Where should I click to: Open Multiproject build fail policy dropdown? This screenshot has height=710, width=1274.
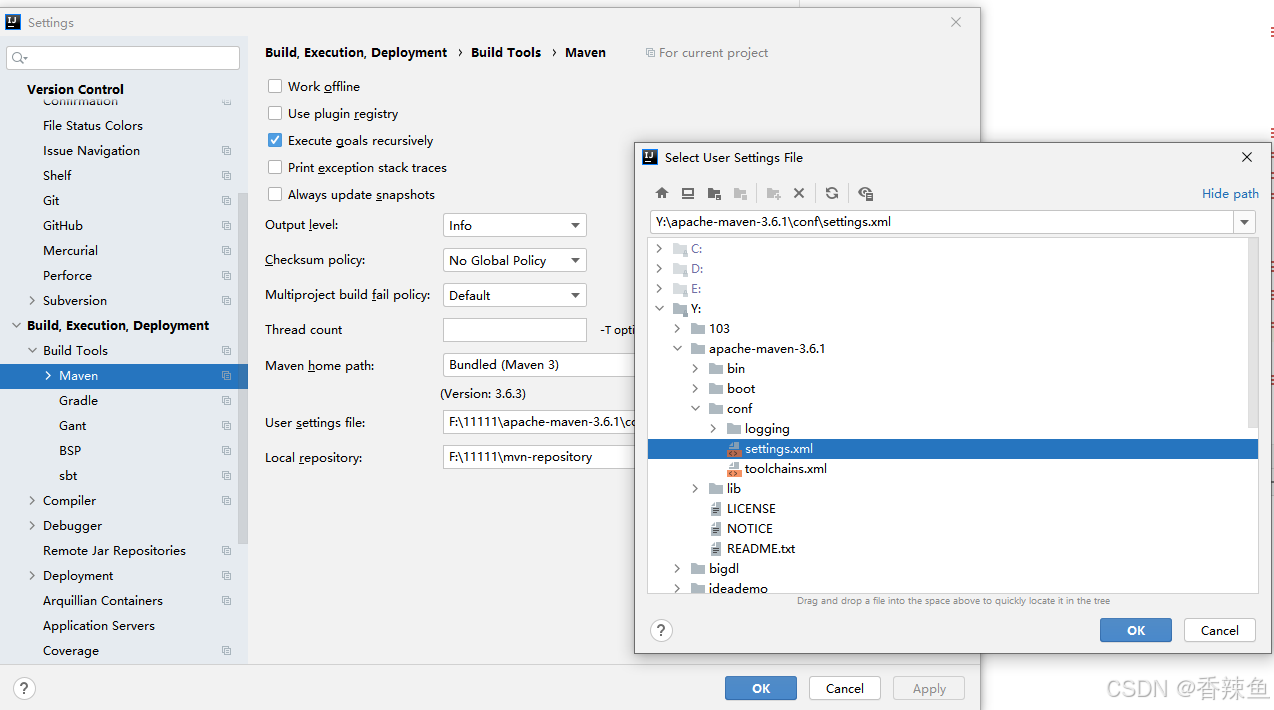[515, 296]
